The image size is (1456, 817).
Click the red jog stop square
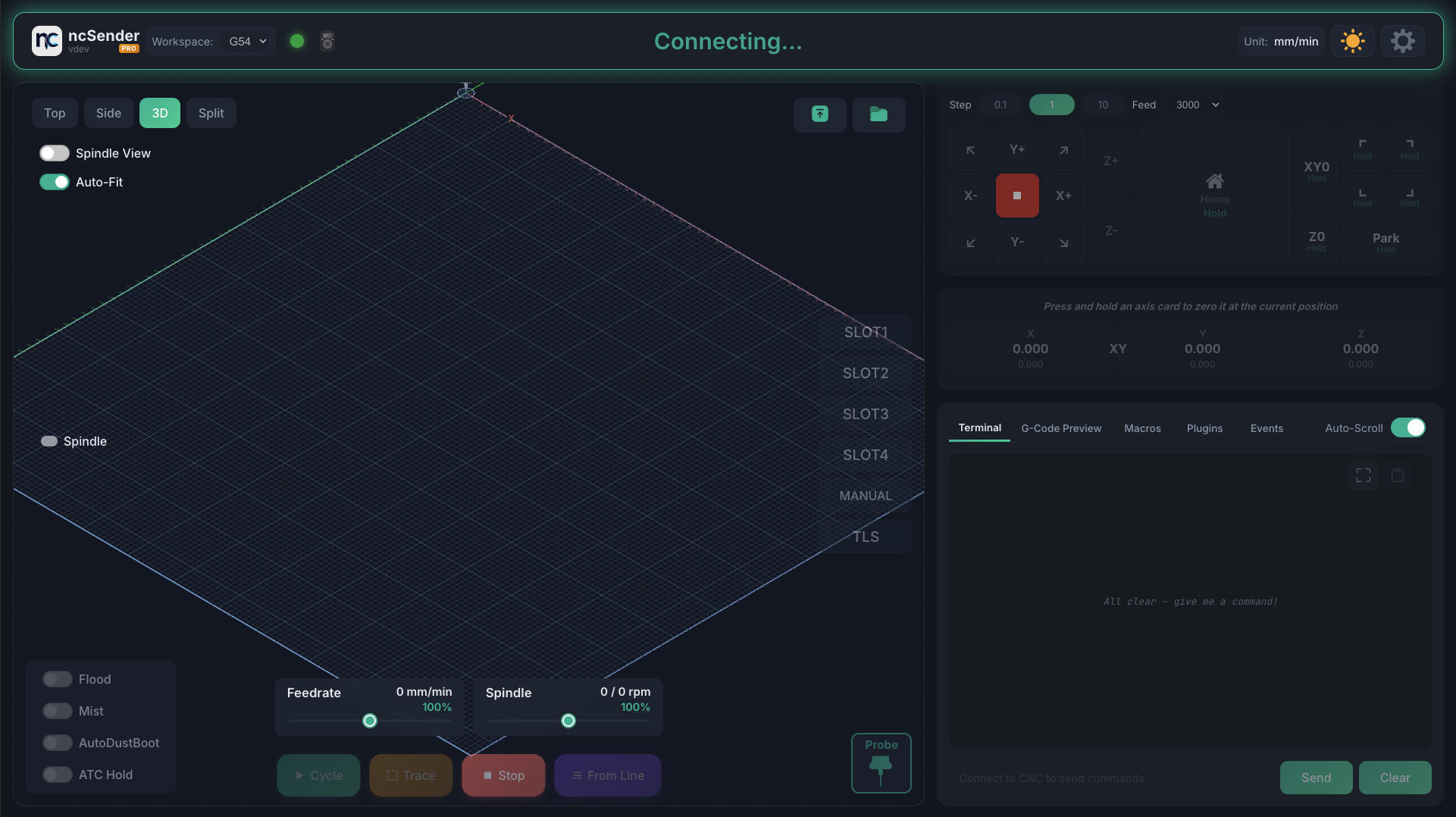1016,196
